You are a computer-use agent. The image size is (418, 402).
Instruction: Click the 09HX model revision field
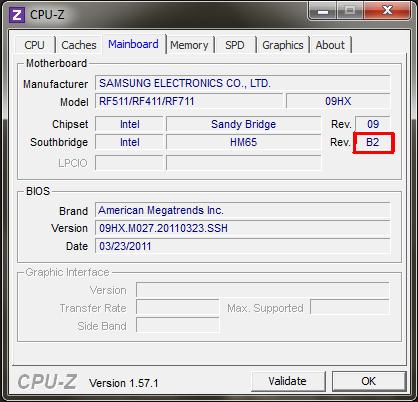(338, 101)
